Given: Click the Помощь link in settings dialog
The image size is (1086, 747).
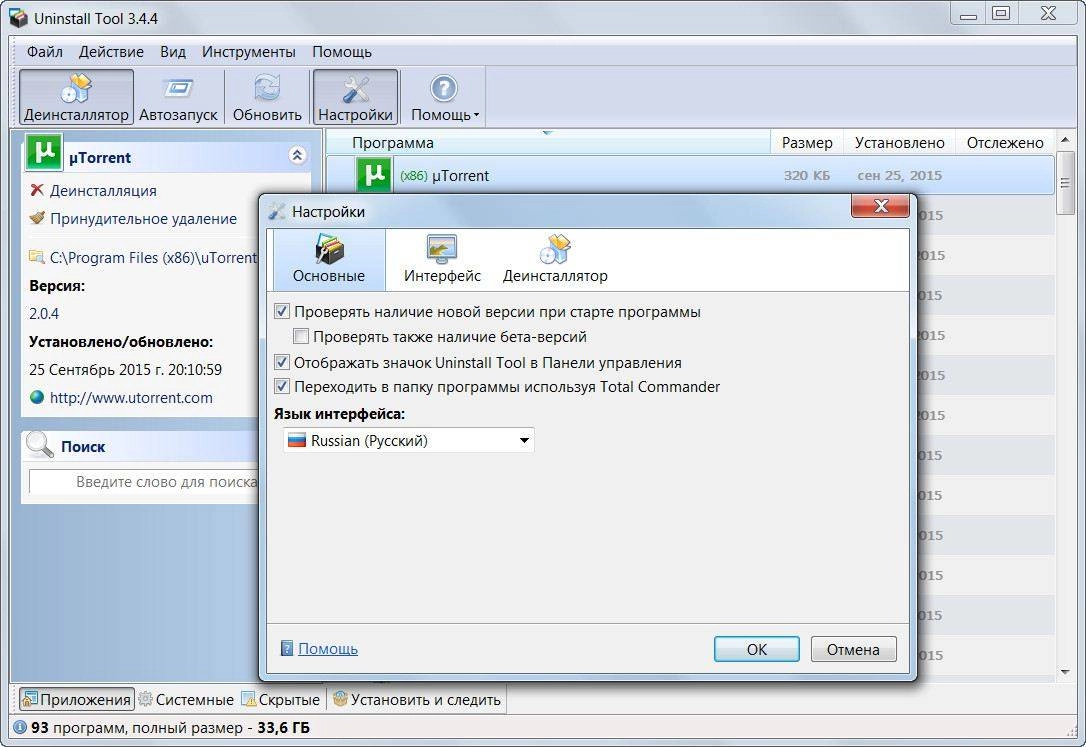Looking at the screenshot, I should (328, 649).
